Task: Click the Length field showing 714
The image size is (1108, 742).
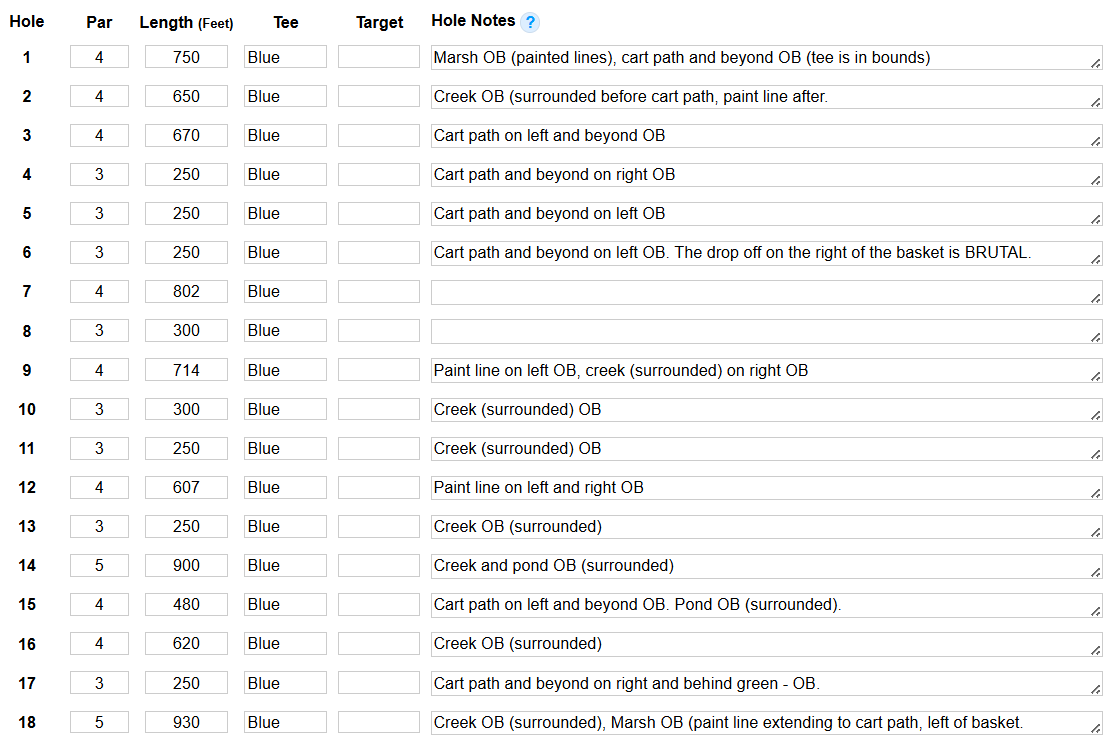Action: (x=186, y=370)
